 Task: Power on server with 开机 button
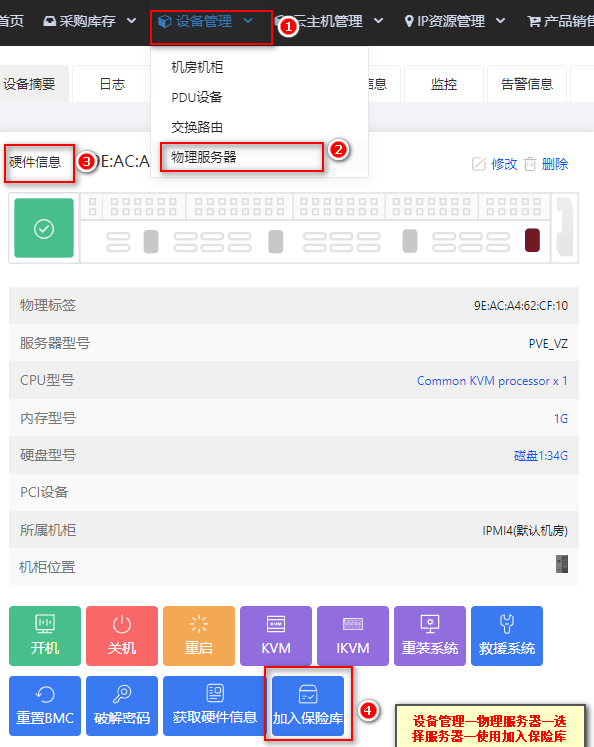(45, 636)
